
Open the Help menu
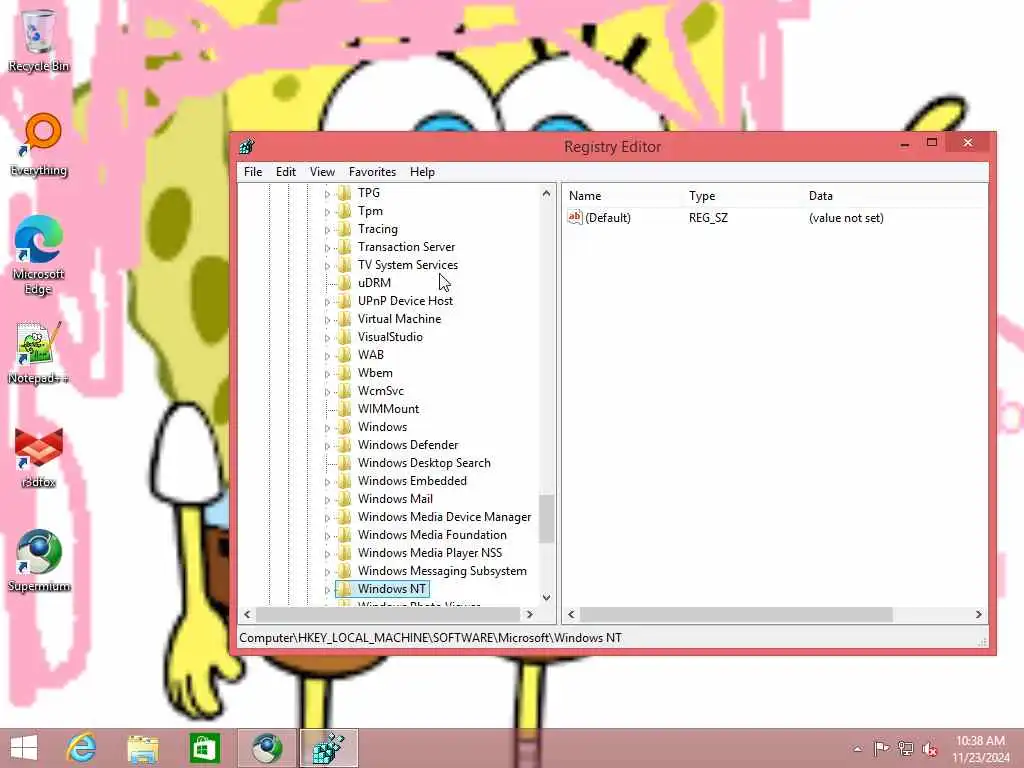(422, 172)
